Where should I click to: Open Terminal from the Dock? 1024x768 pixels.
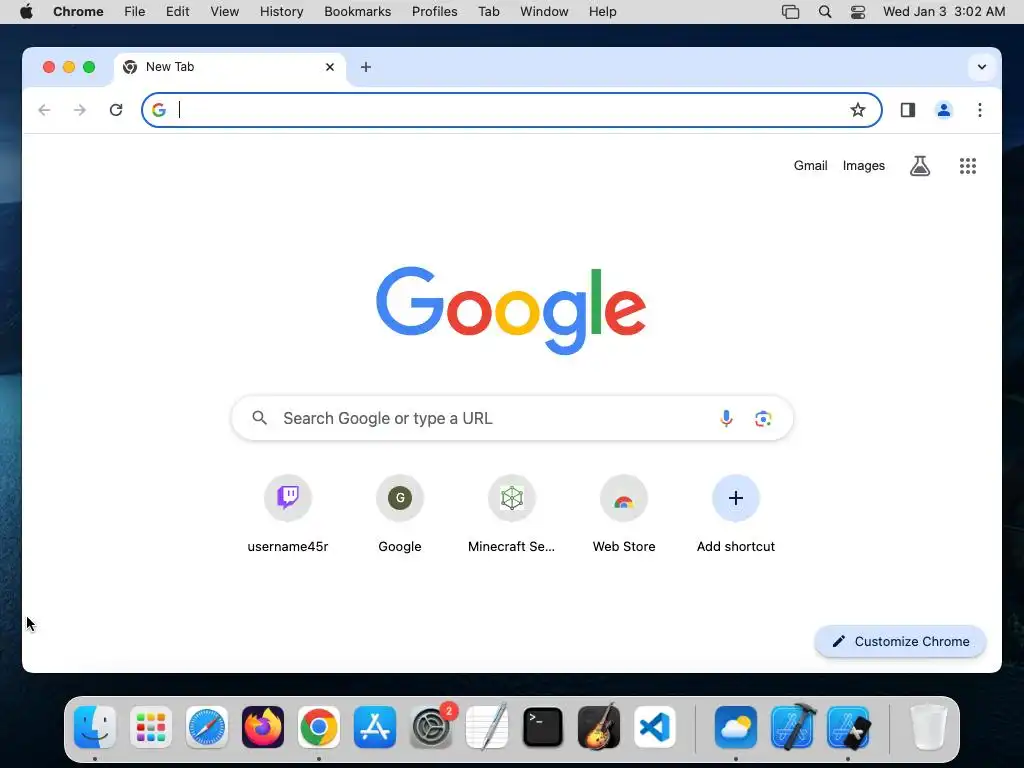click(543, 727)
